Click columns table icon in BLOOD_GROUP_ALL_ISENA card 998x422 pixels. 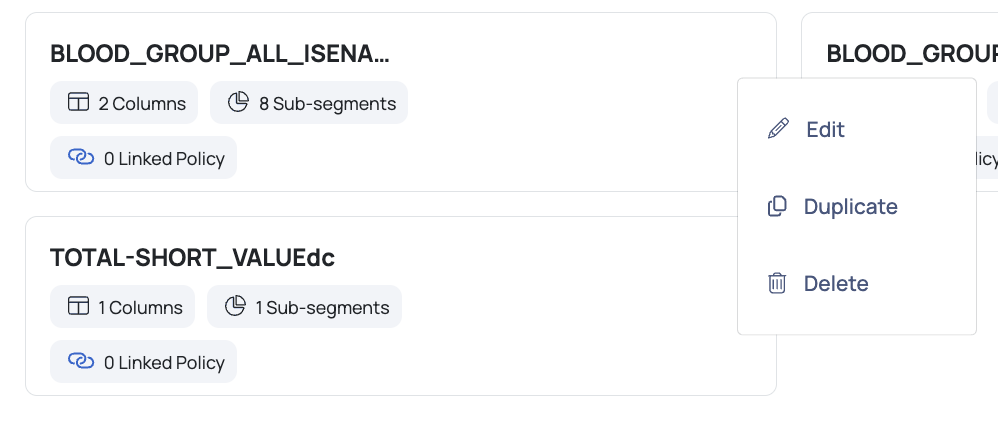[x=78, y=102]
